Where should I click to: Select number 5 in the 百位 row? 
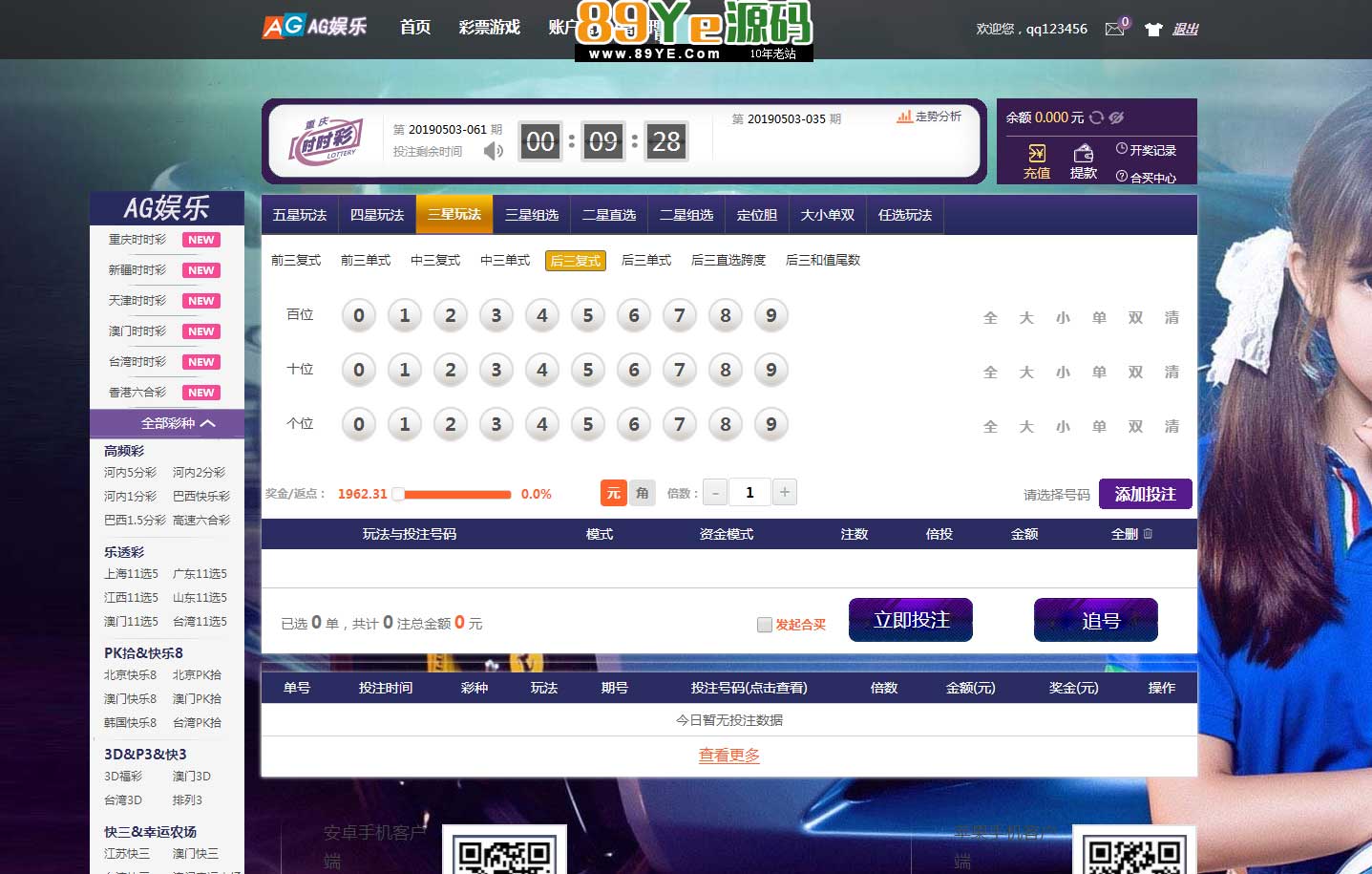click(x=588, y=315)
